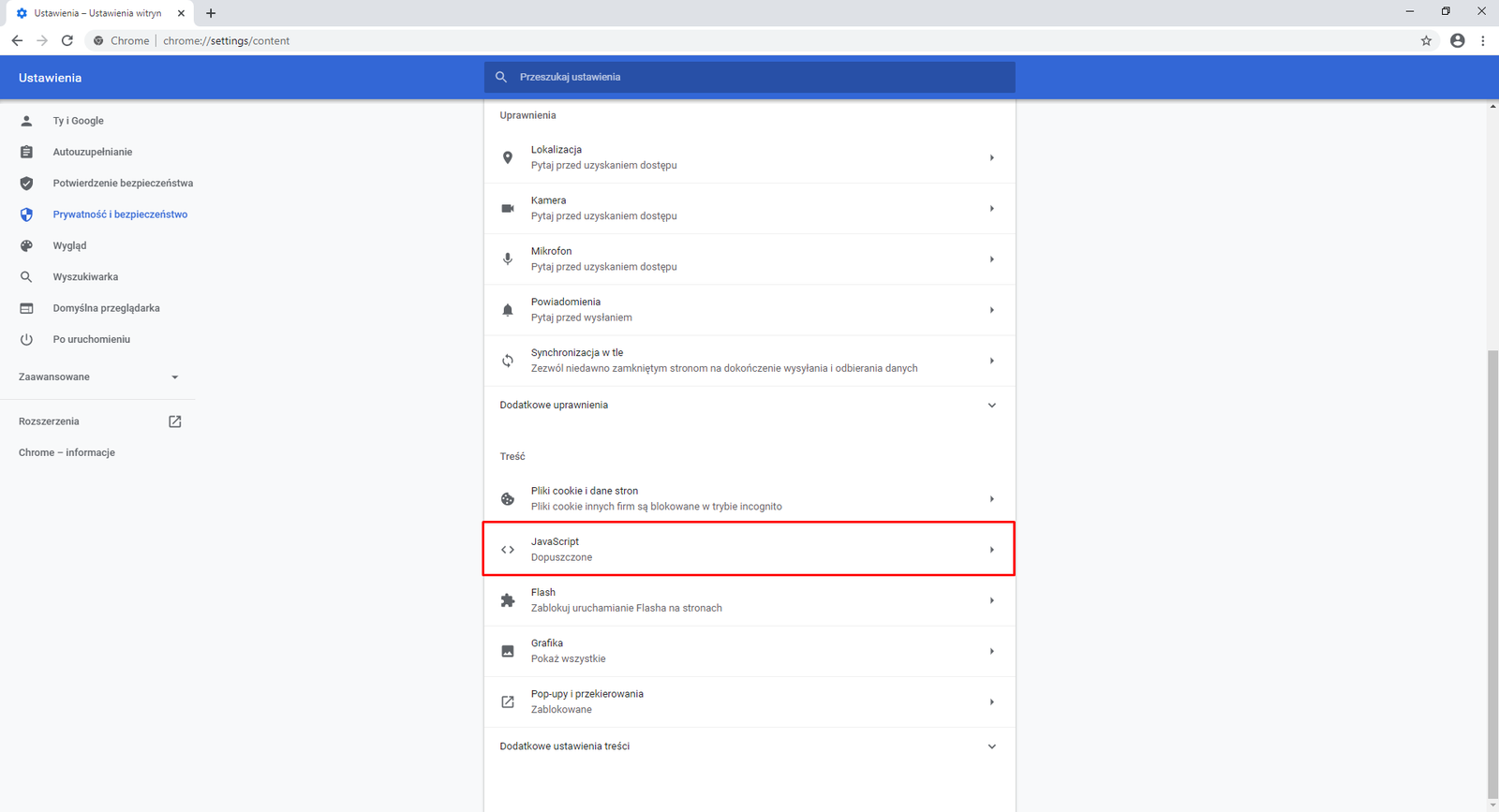Open Rozszerzenia external link
The image size is (1499, 812).
[174, 421]
